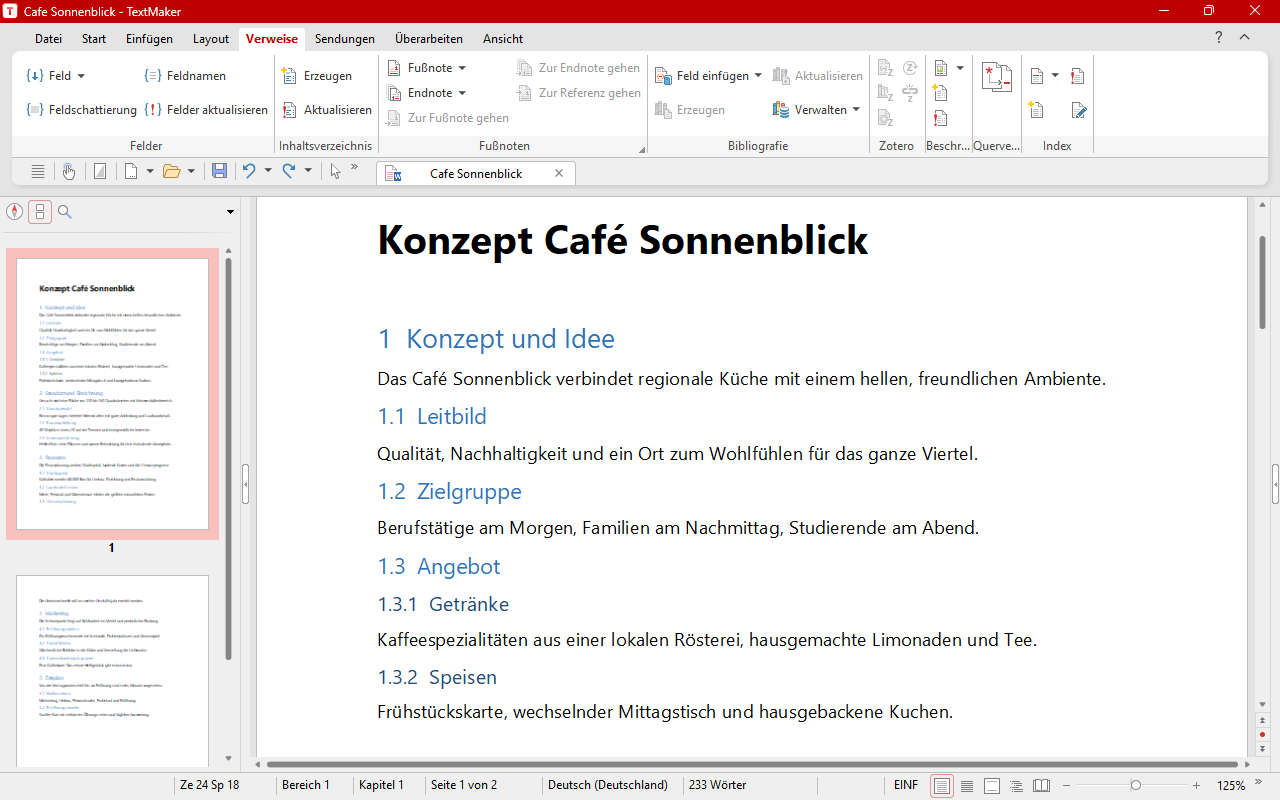Click the help question mark icon
Screen dimensions: 1280x800
[1219, 38]
